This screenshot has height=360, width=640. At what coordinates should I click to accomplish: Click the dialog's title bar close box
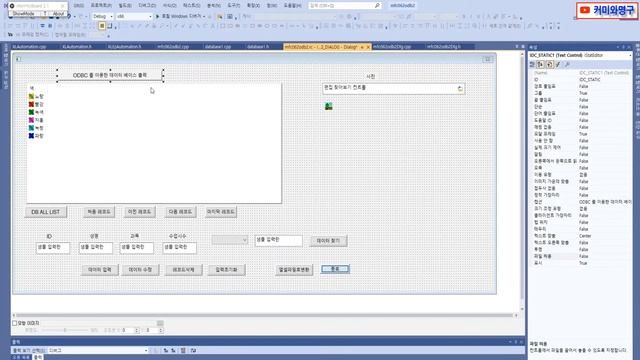pos(487,59)
